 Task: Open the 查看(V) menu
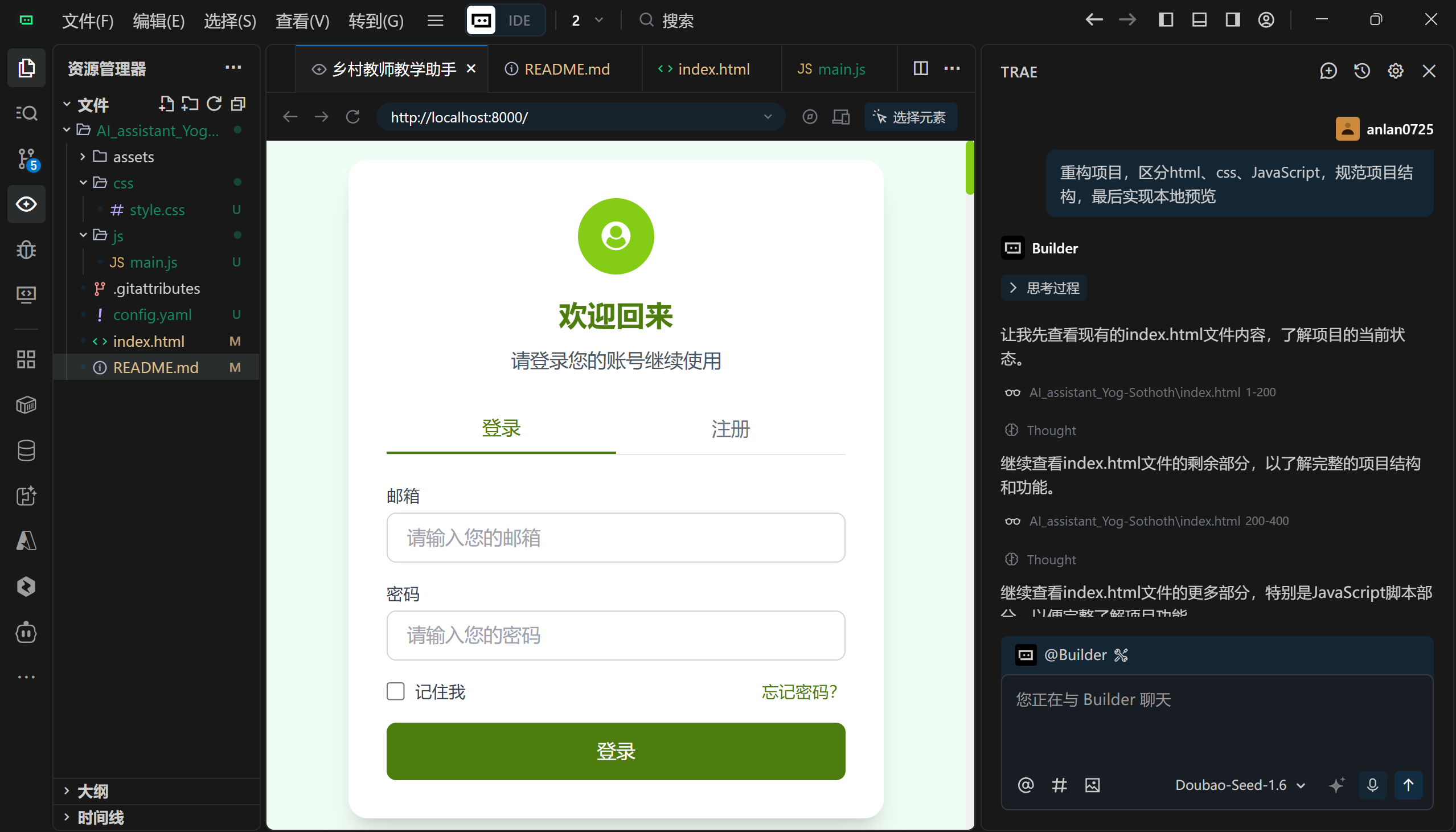pos(302,21)
